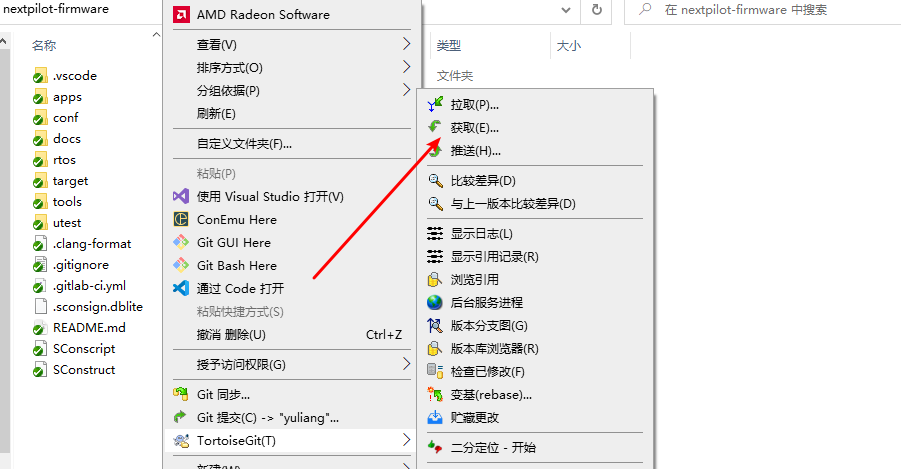Click the 版本库浏览器 repo browser icon

(x=434, y=348)
